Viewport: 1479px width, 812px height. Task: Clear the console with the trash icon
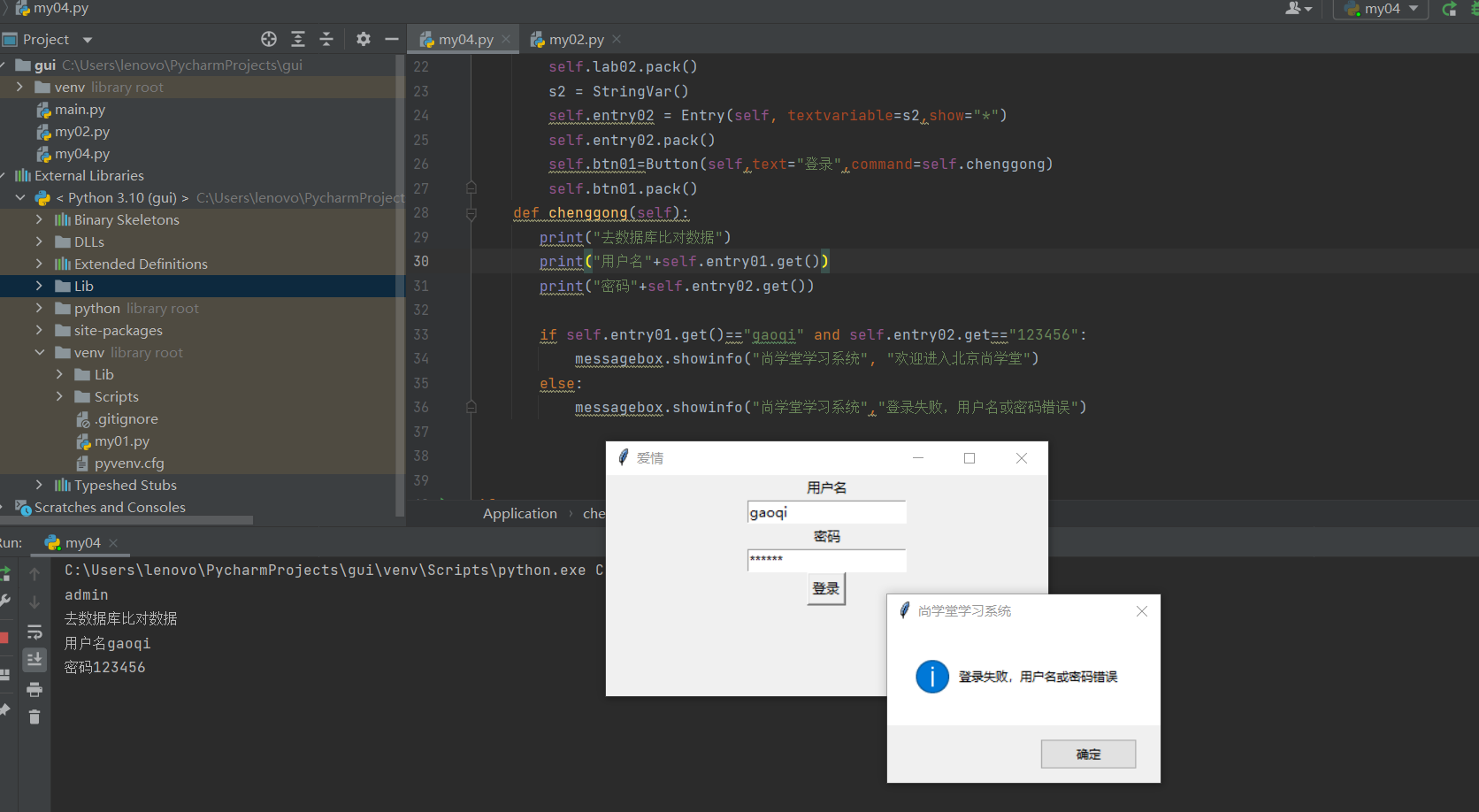pos(34,716)
